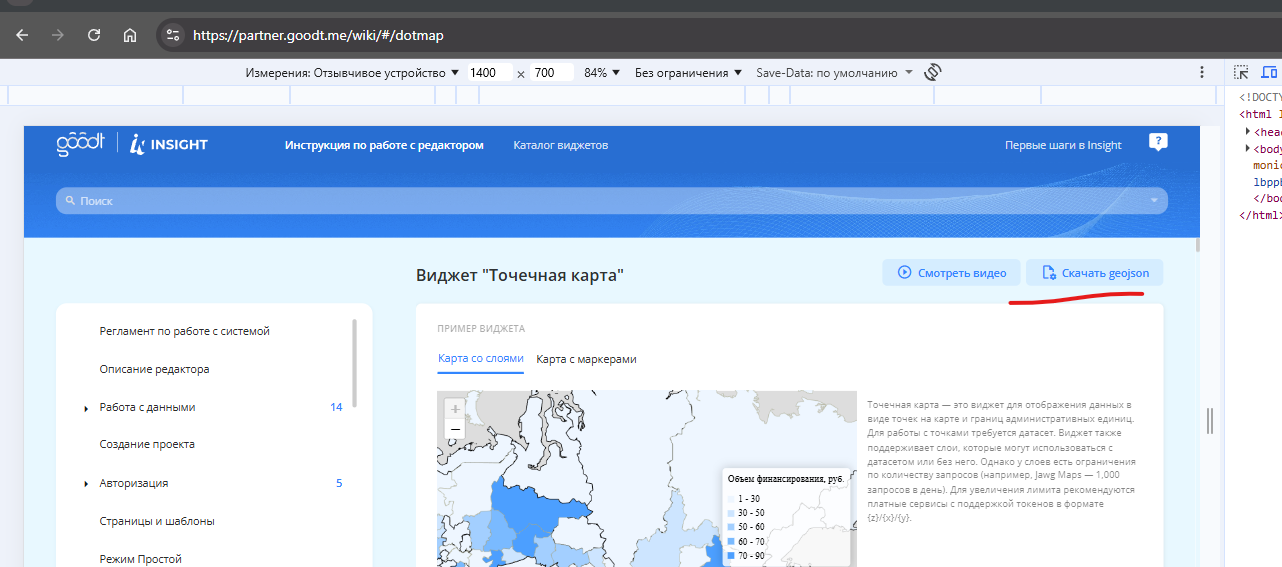This screenshot has height=567, width=1282.
Task: Toggle the device toolbar icon in DevTools
Action: point(1269,73)
